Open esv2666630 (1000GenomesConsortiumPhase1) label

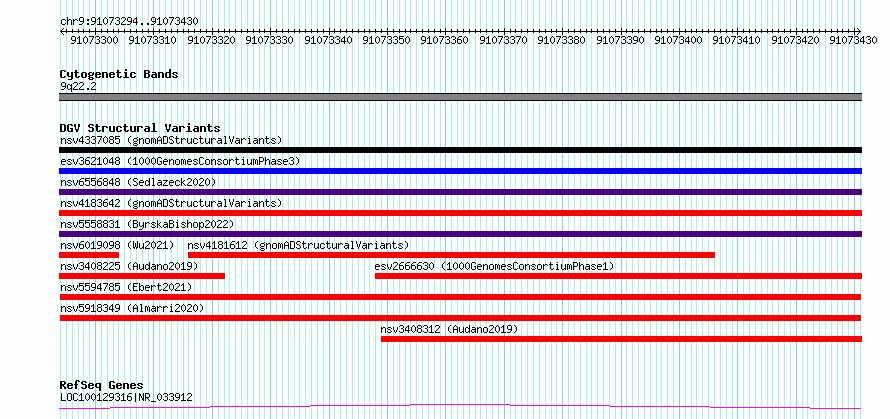(x=494, y=266)
